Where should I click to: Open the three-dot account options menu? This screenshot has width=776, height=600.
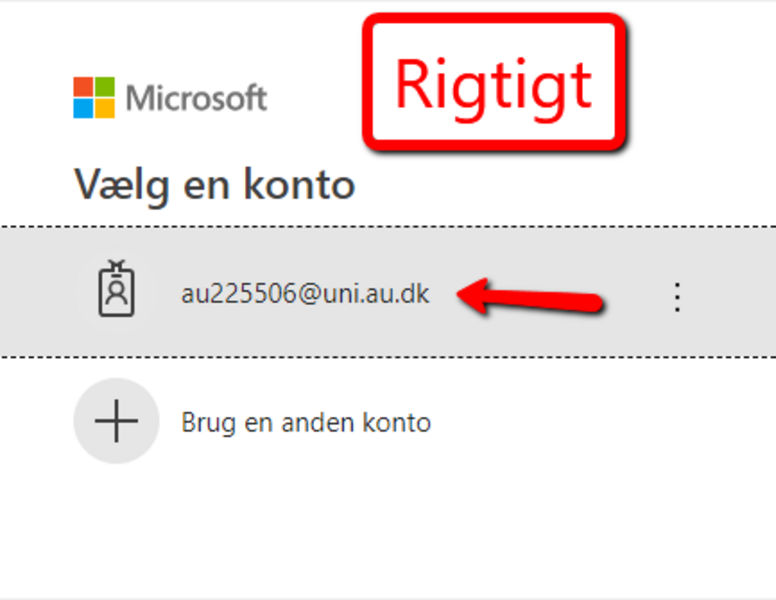[x=677, y=297]
